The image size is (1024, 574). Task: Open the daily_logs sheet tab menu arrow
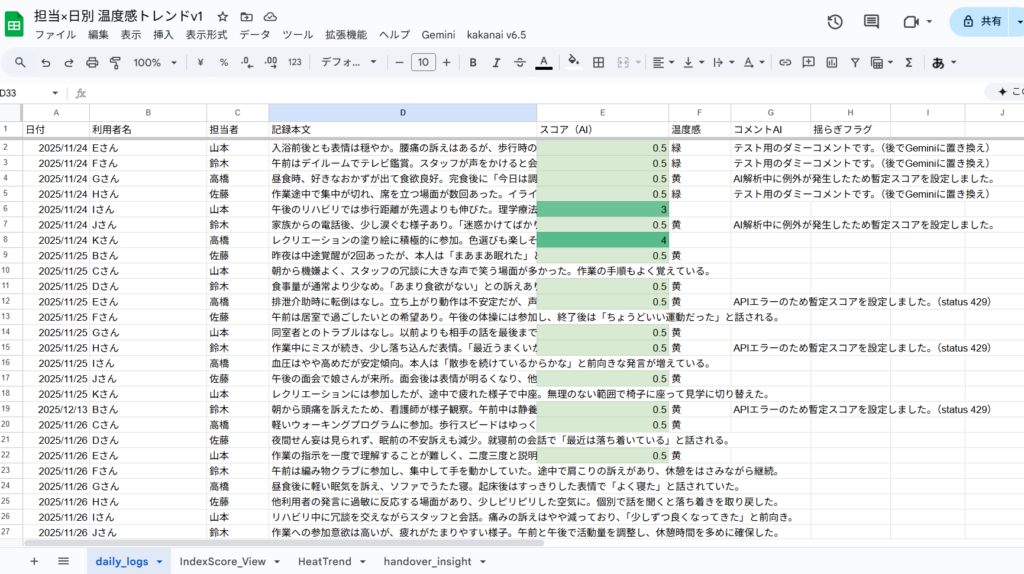159,562
